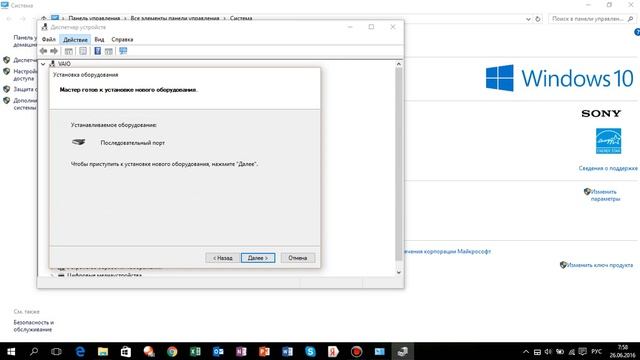Screen dimensions: 640x360
Task: Launch Outlook from taskbar
Action: click(x=218, y=351)
